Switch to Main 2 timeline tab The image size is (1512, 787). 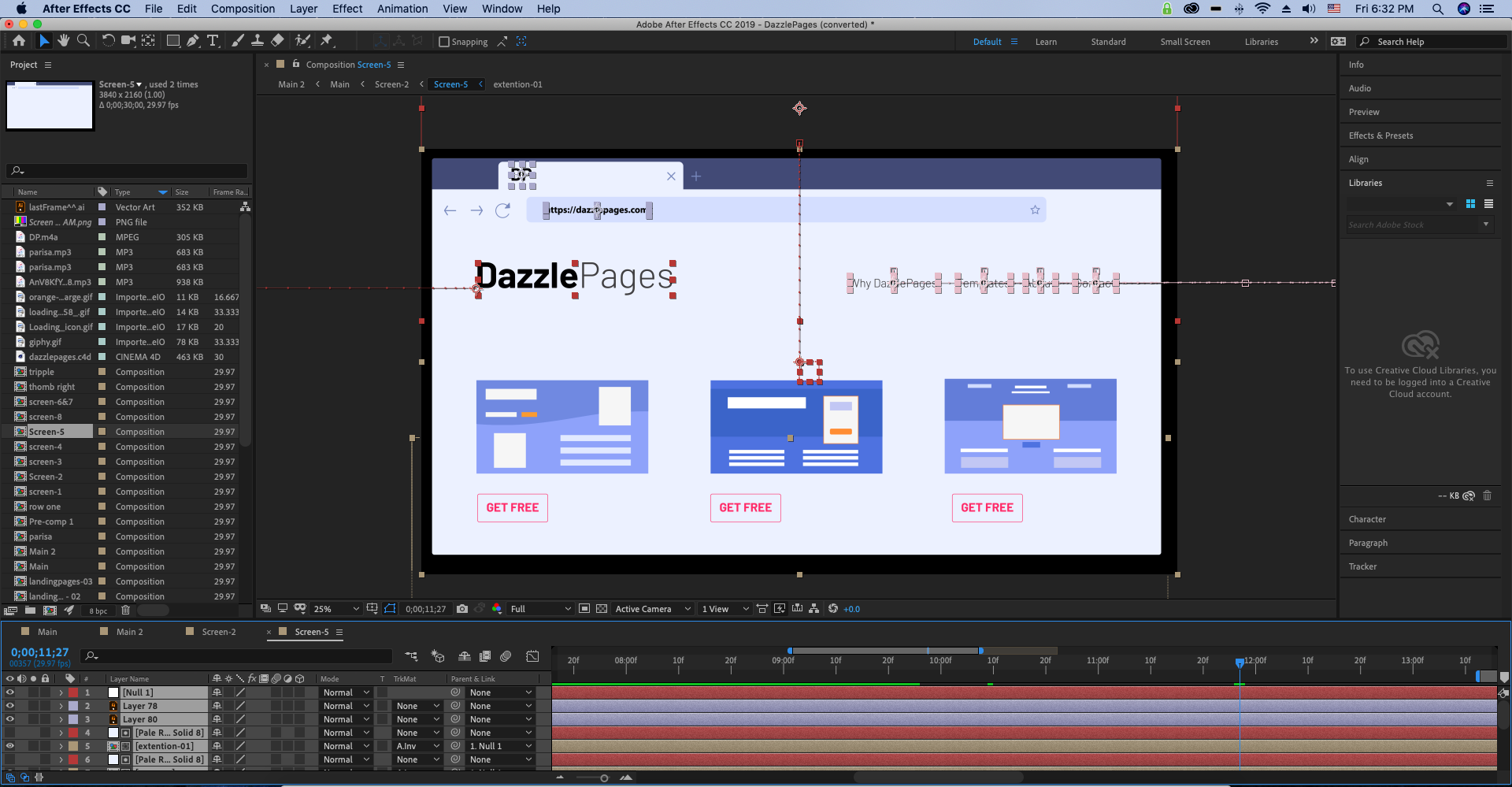[x=129, y=632]
